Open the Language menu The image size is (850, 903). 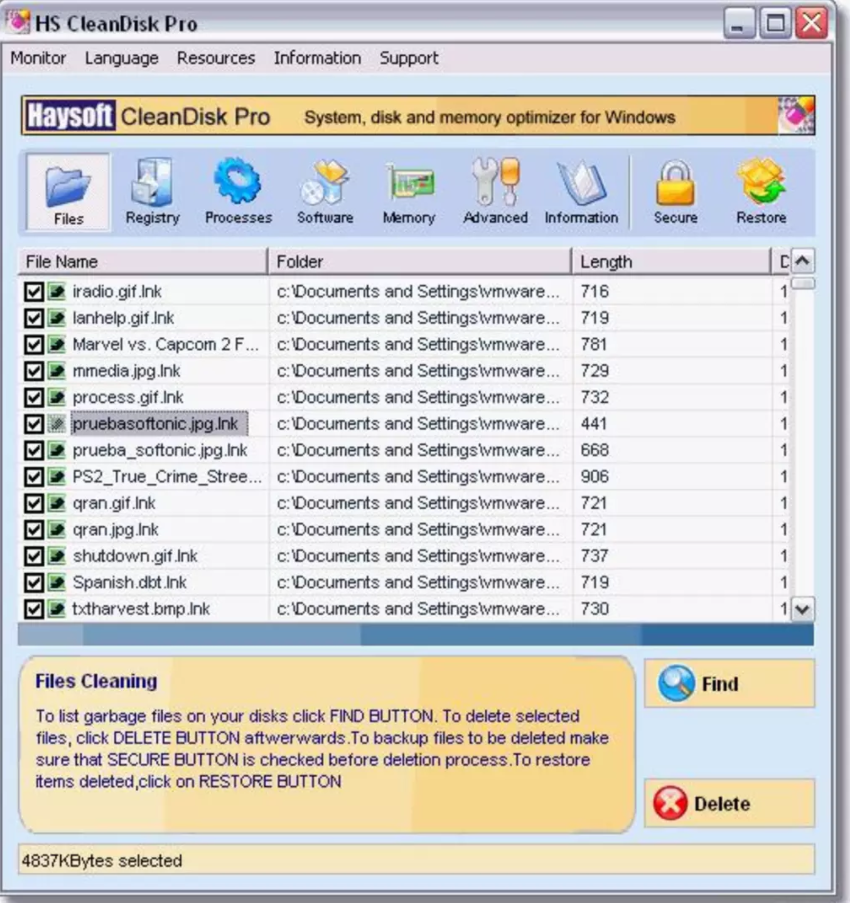point(121,58)
